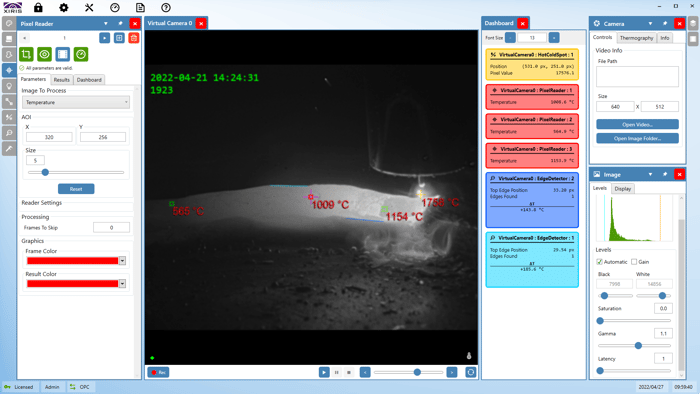Open settings gear in top toolbar
Screen dimensions: 700x394
[x=64, y=8]
